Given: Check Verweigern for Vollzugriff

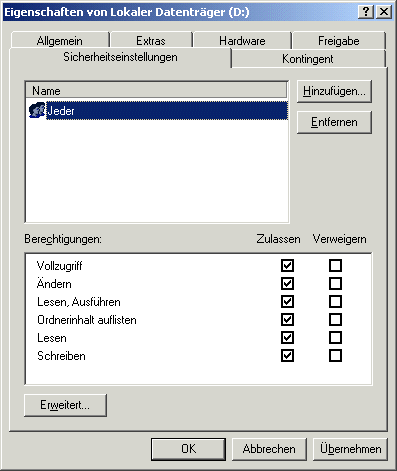Looking at the screenshot, I should [335, 266].
